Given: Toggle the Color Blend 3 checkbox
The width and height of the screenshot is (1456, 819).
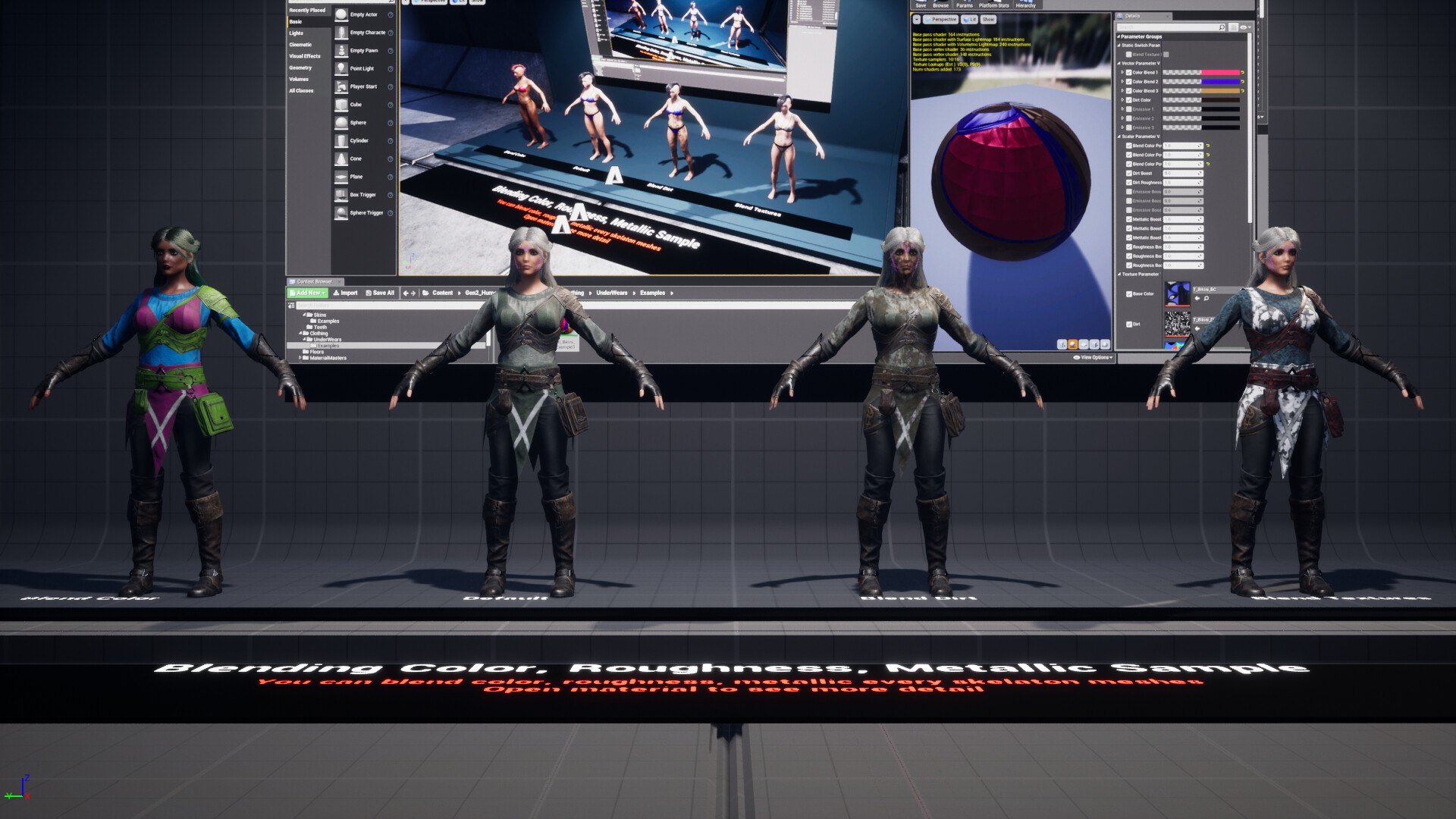Looking at the screenshot, I should [1128, 91].
